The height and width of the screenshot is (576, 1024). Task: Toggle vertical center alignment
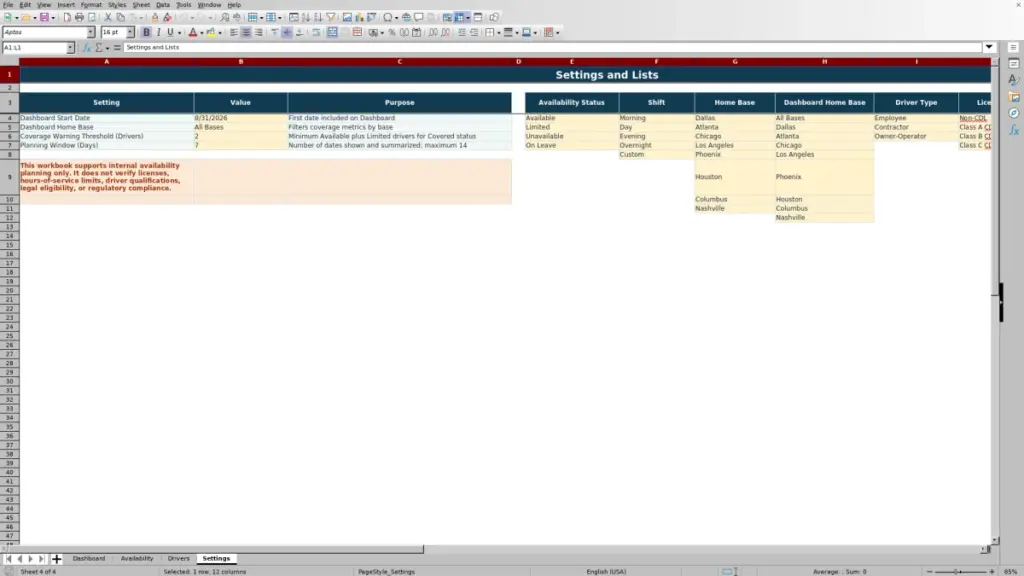[x=287, y=33]
